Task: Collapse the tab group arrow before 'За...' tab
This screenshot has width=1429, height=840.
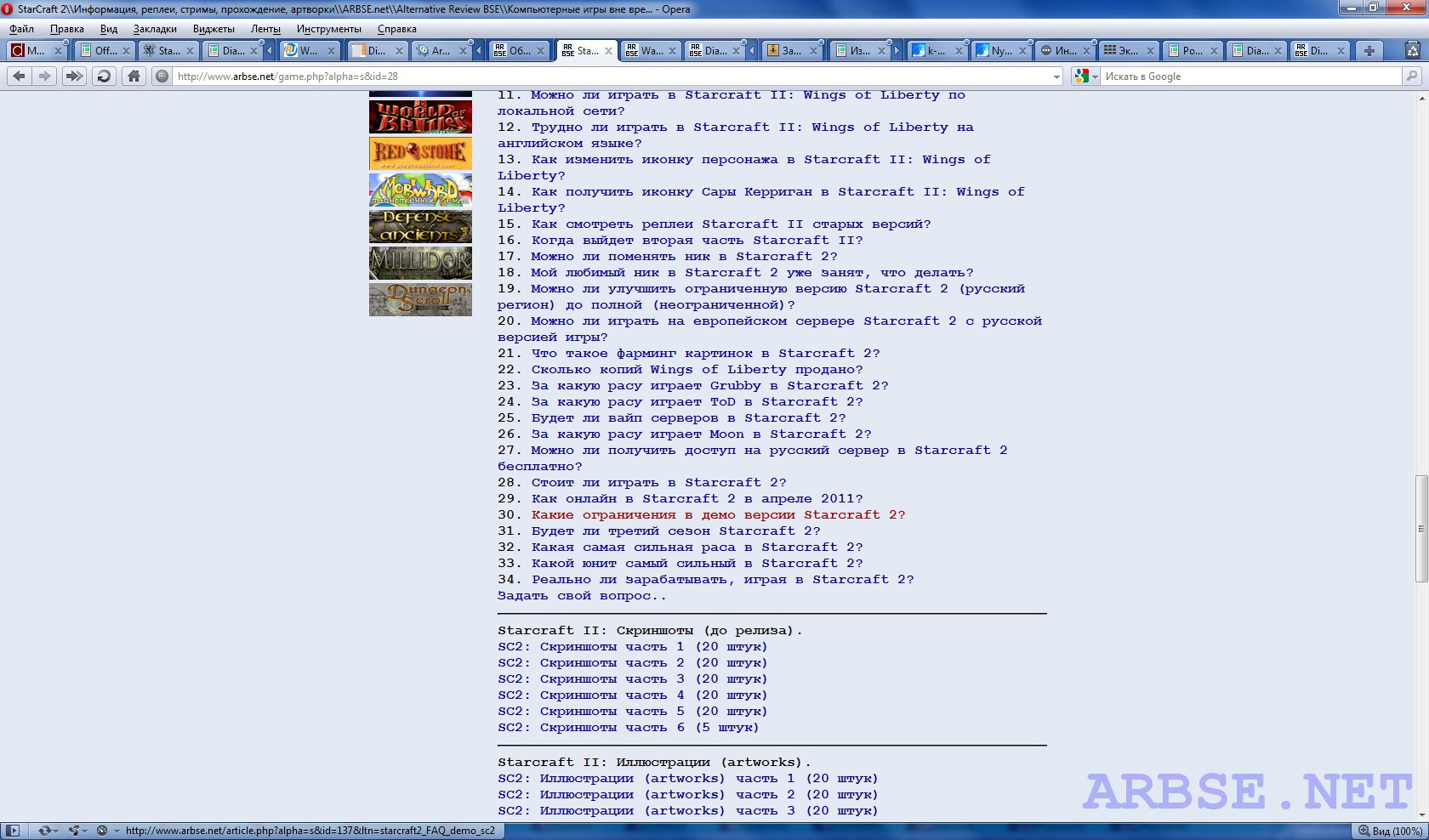Action: coord(752,51)
